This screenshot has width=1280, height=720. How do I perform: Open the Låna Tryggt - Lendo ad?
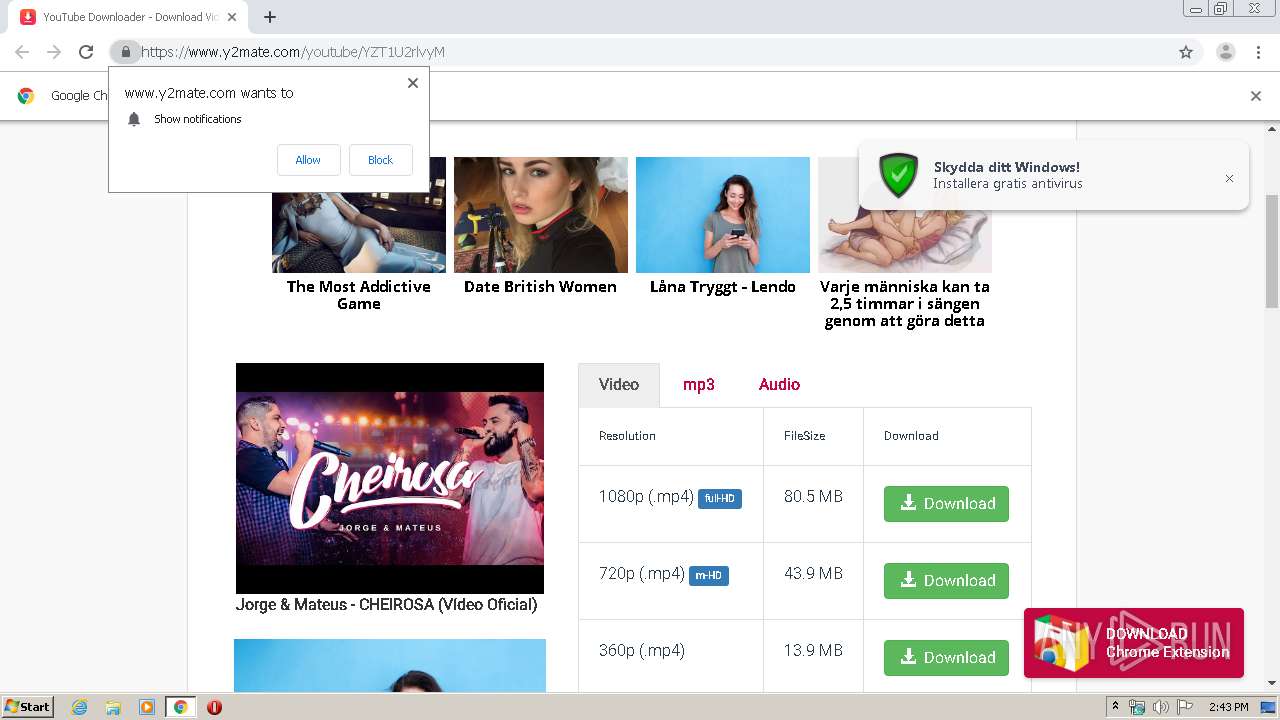click(x=723, y=287)
